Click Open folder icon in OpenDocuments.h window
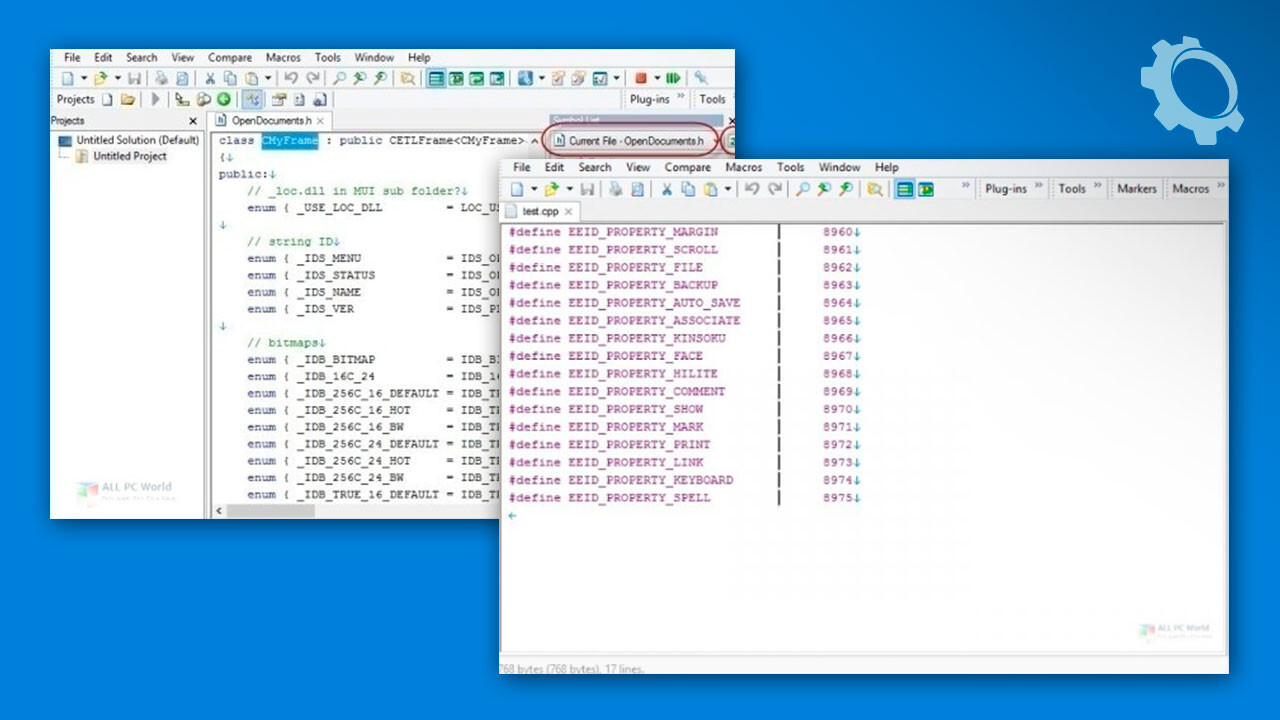This screenshot has width=1280, height=720. [100, 78]
